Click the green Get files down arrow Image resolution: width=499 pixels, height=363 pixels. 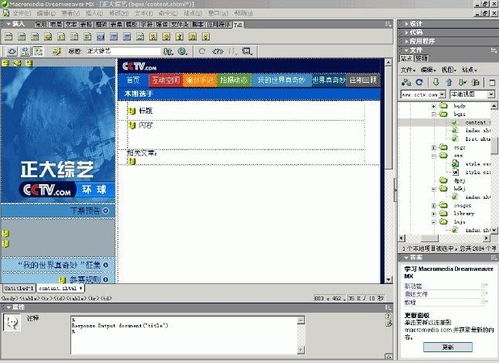tap(436, 82)
